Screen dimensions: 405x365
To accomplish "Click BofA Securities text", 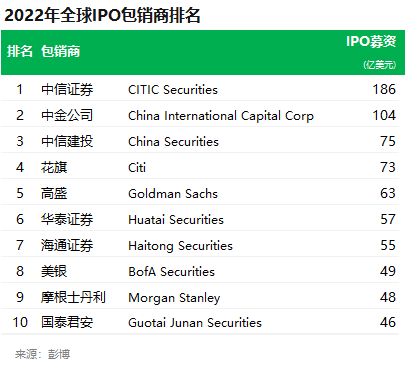I will point(171,272).
